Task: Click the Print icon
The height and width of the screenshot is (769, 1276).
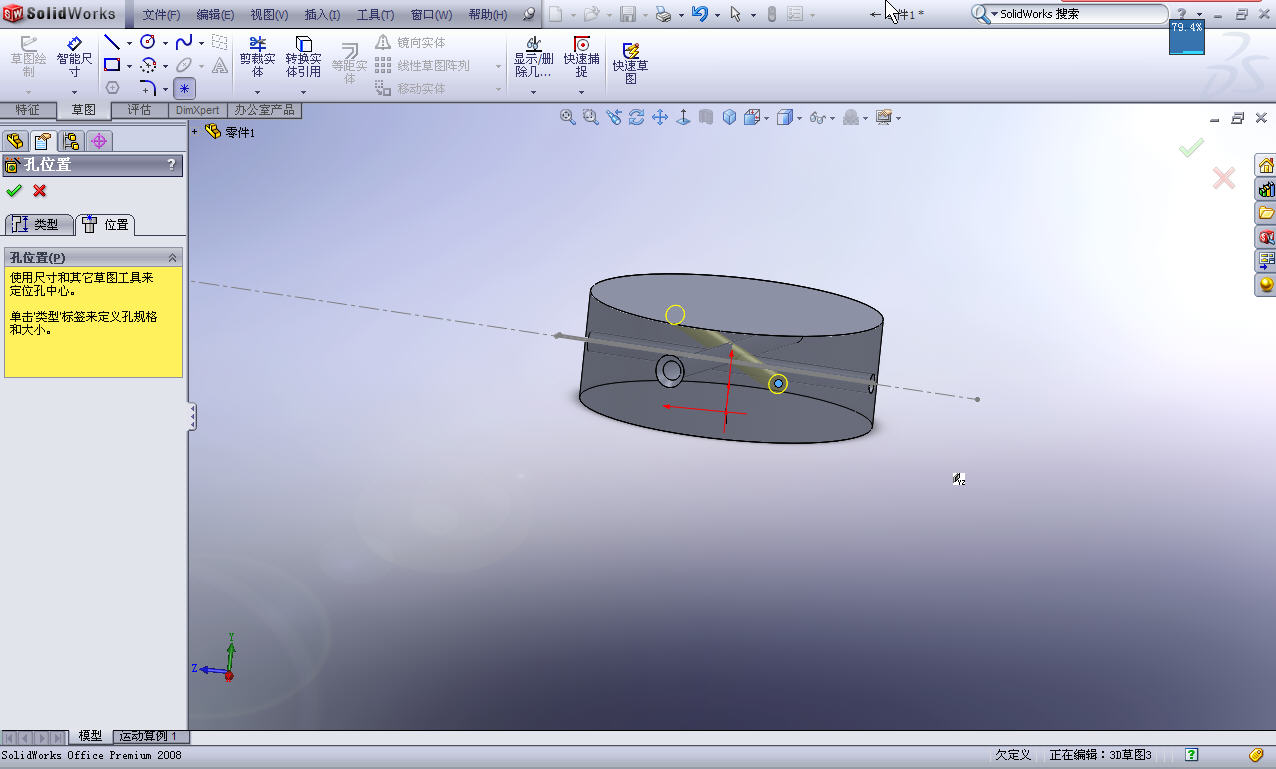Action: click(663, 14)
